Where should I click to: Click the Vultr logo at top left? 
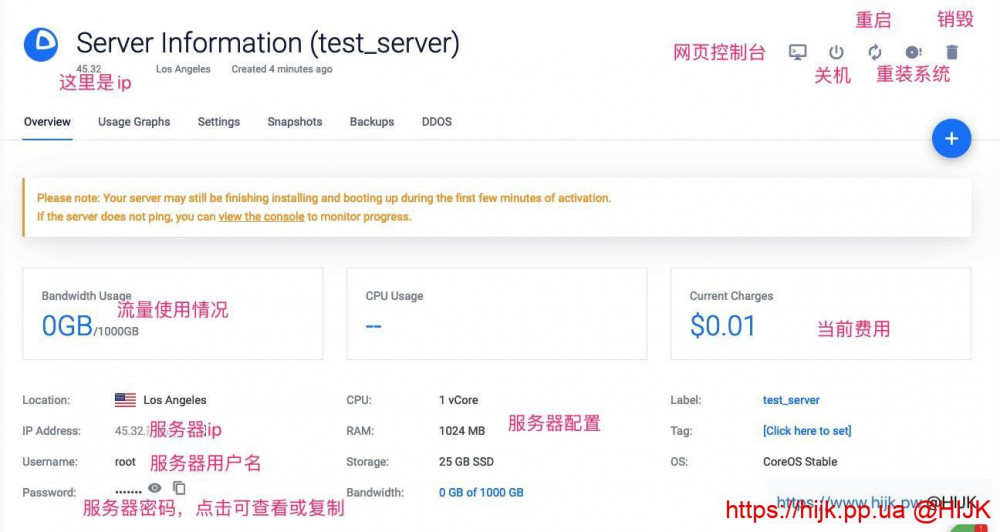coord(42,45)
